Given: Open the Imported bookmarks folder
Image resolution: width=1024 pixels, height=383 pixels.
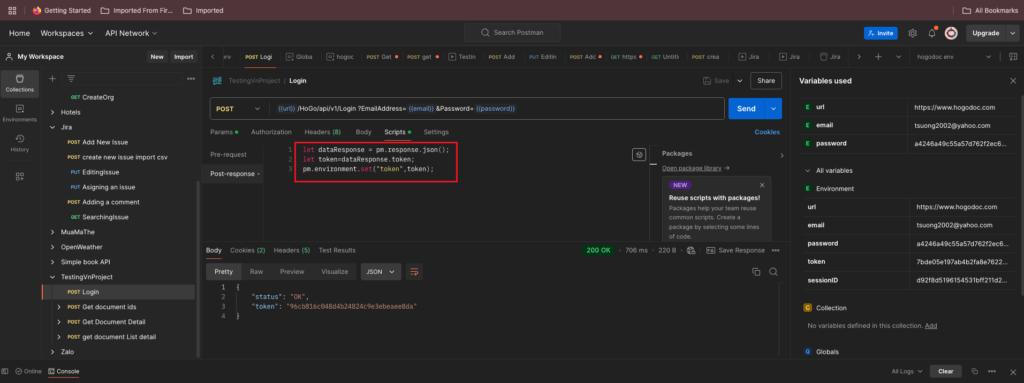Looking at the screenshot, I should tap(203, 10).
